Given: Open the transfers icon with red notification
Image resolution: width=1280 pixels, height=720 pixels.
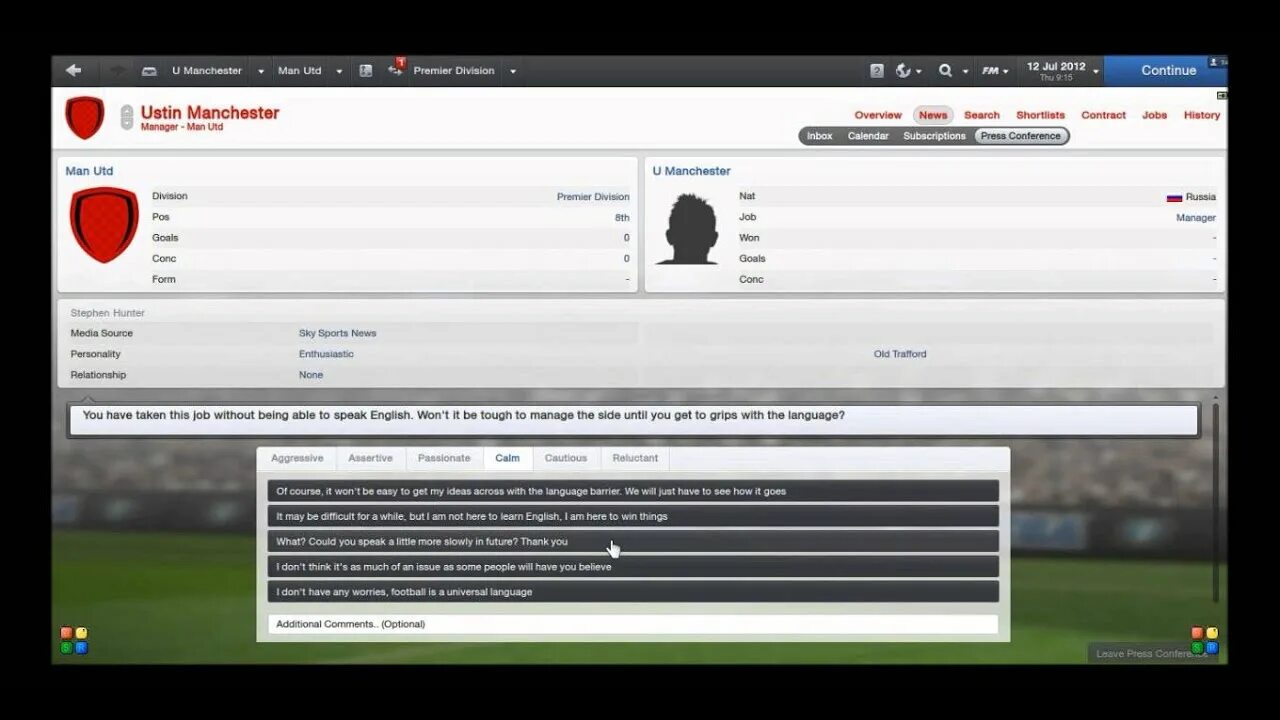Looking at the screenshot, I should point(396,69).
